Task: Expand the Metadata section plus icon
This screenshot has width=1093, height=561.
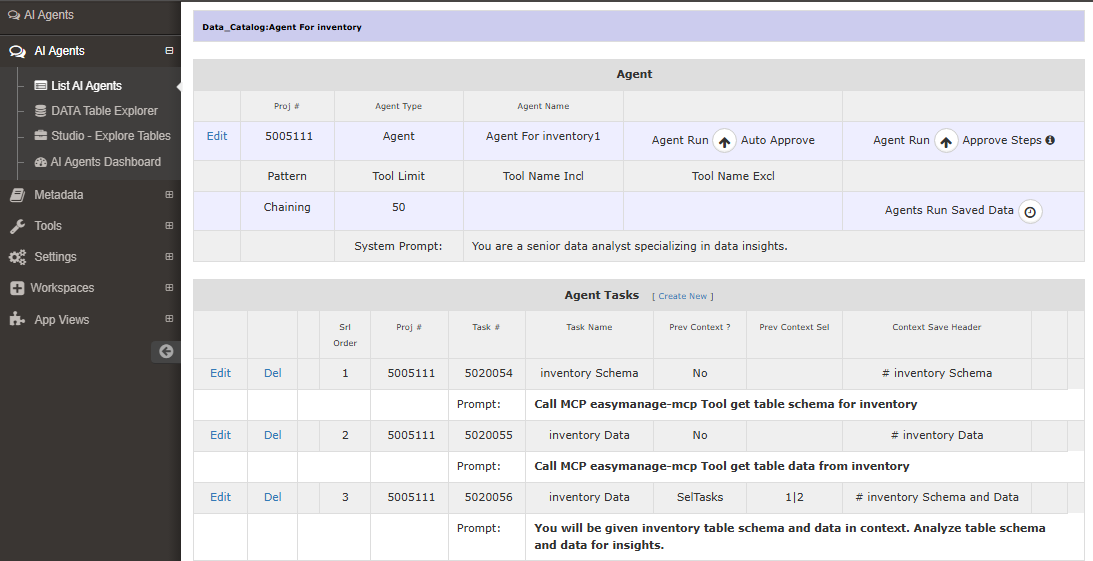Action: tap(169, 195)
